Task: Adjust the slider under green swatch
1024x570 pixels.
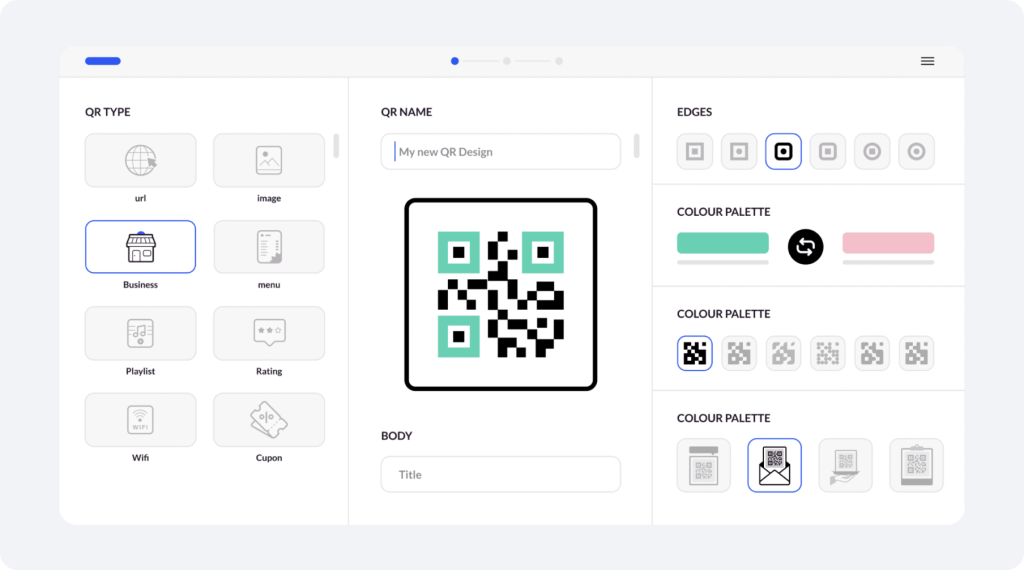Action: (723, 262)
